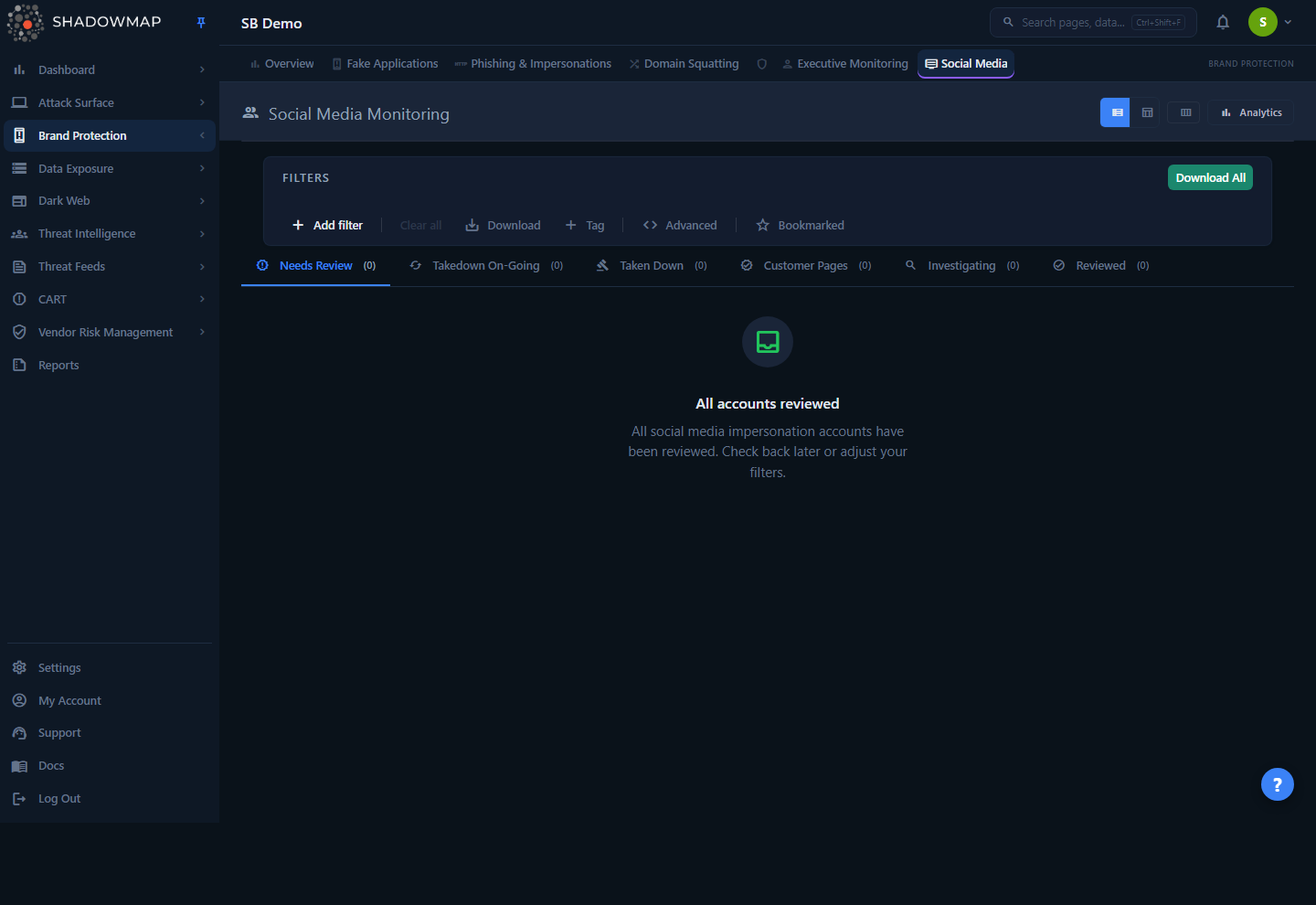Open Phishing & Impersonations tab
Viewport: 1316px width, 905px height.
[533, 64]
